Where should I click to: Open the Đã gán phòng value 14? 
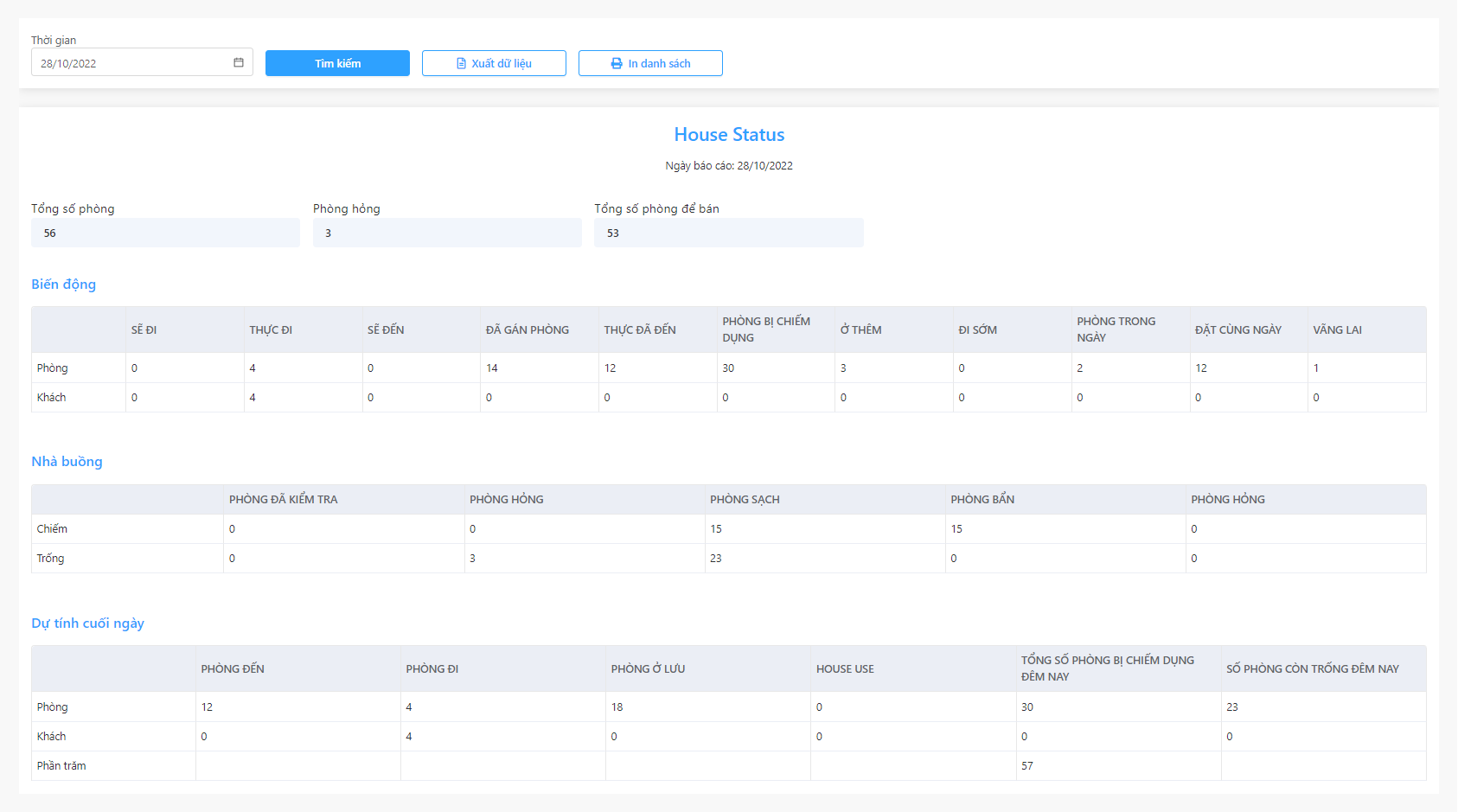(x=492, y=368)
